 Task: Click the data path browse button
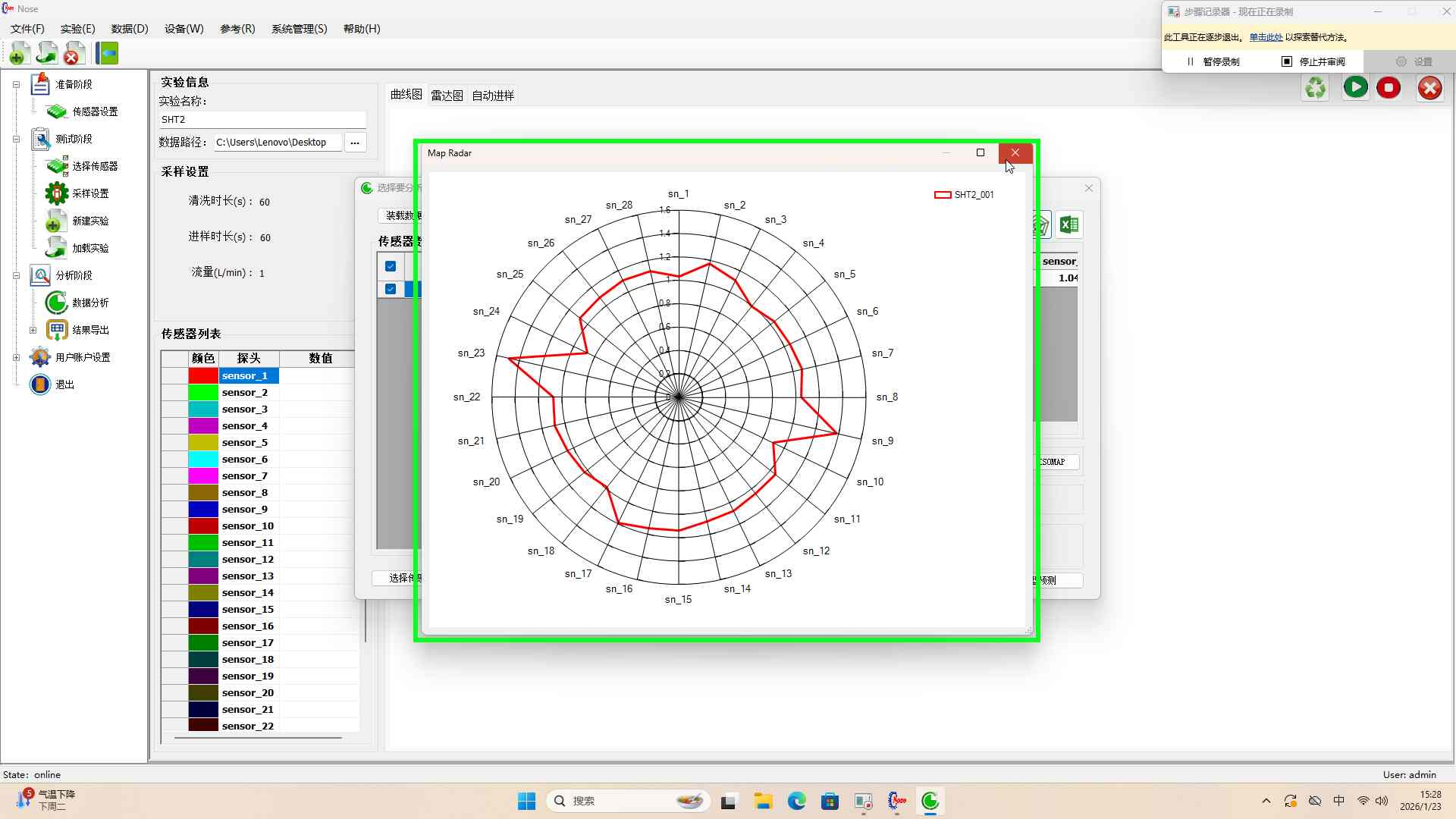(x=355, y=143)
